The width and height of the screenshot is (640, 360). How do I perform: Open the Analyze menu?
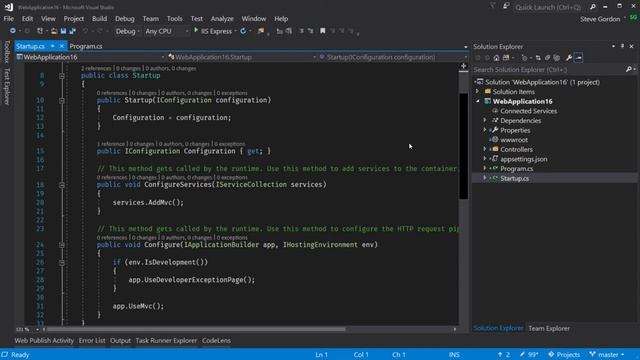point(222,19)
